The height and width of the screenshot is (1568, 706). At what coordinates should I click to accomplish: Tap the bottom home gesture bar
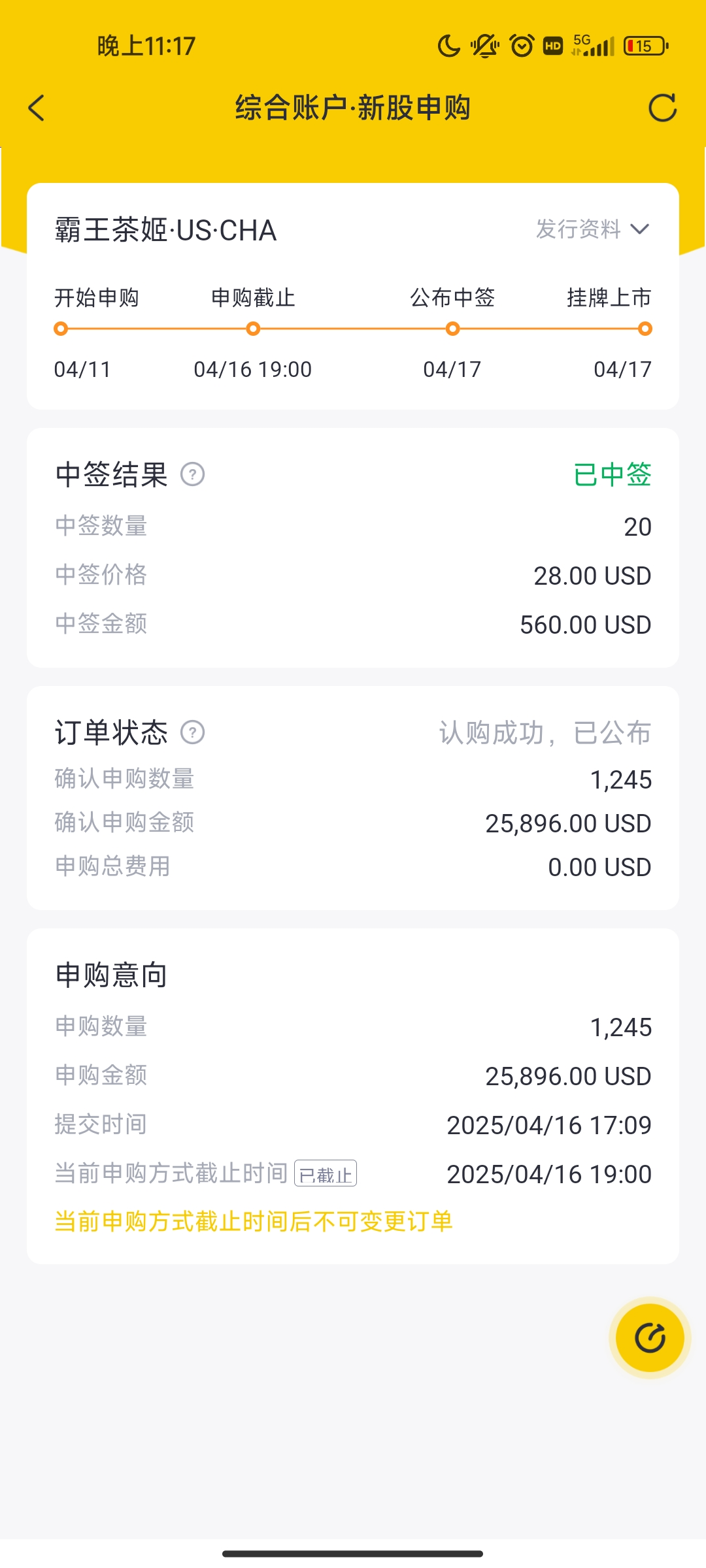[x=353, y=1554]
